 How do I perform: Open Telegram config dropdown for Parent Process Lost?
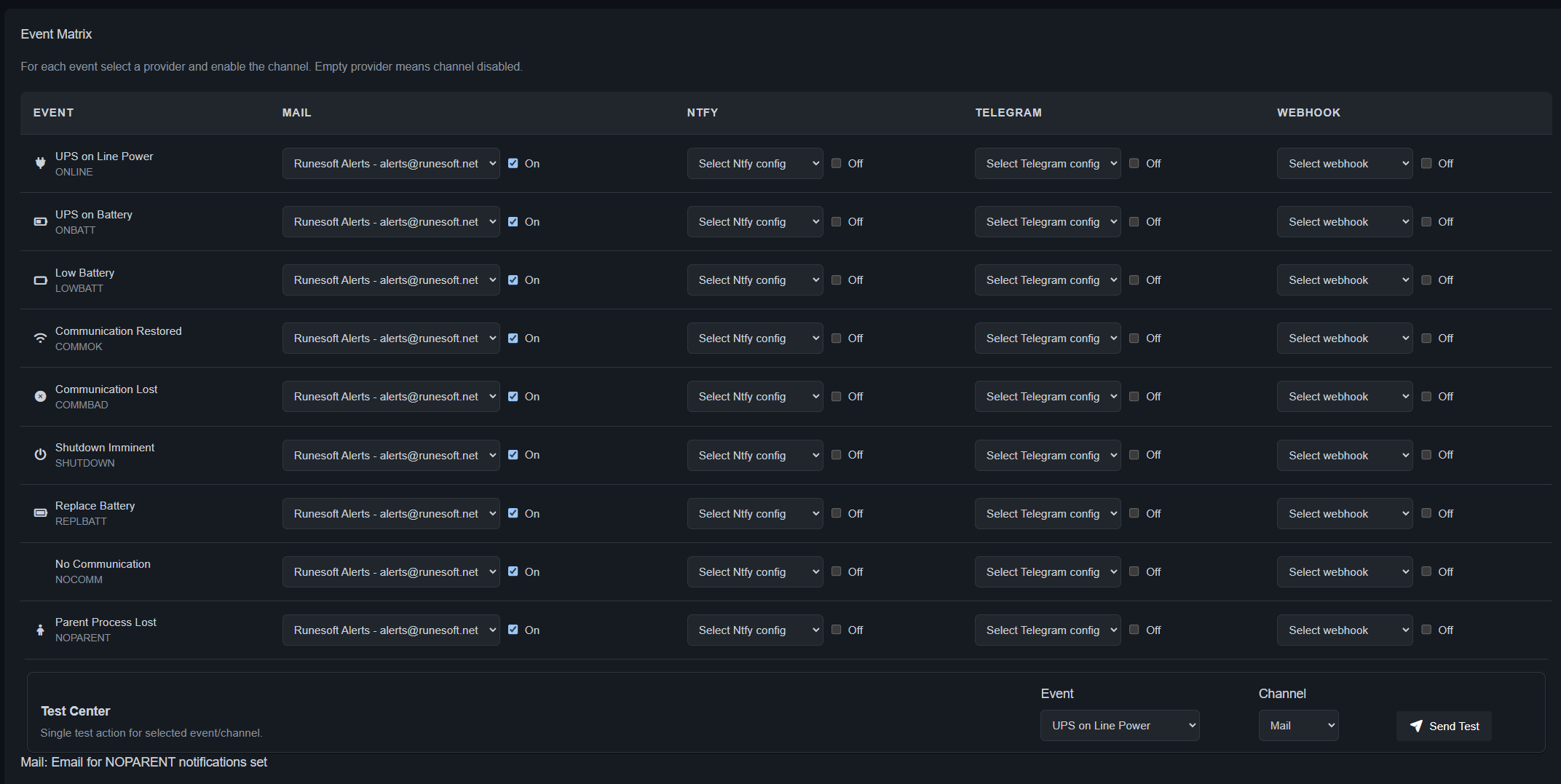1048,630
